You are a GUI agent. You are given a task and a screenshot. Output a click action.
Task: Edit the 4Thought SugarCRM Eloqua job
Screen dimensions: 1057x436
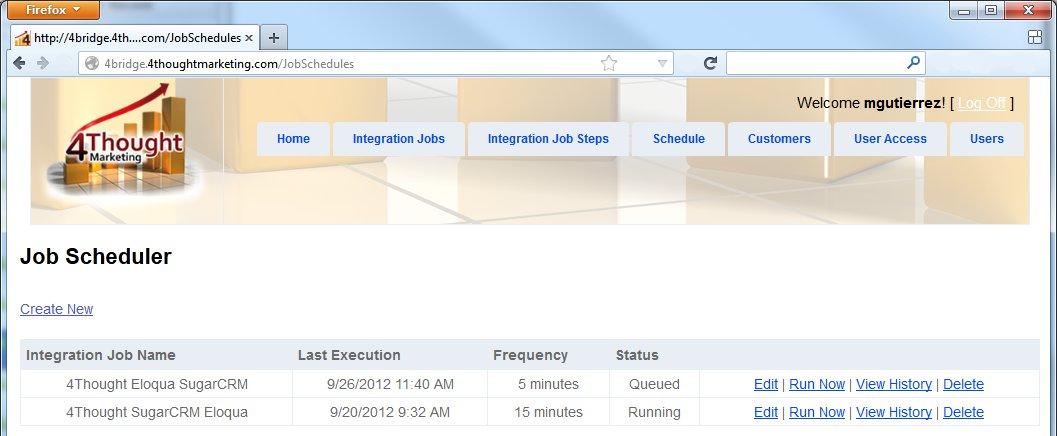pos(766,412)
